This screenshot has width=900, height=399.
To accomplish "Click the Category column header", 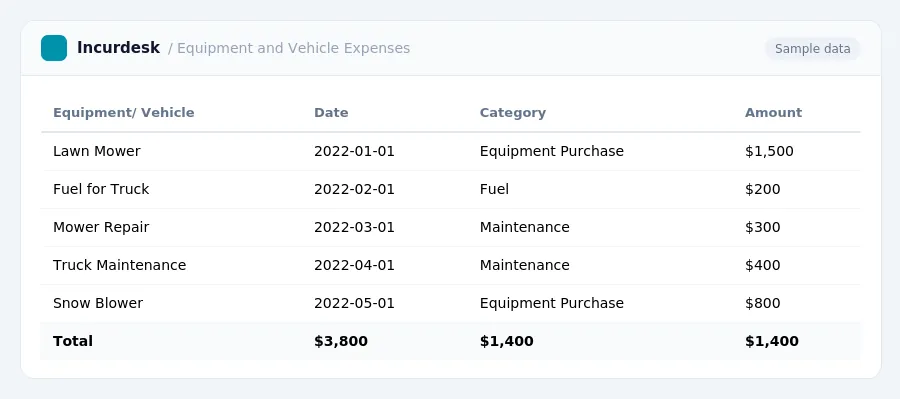I will 513,113.
